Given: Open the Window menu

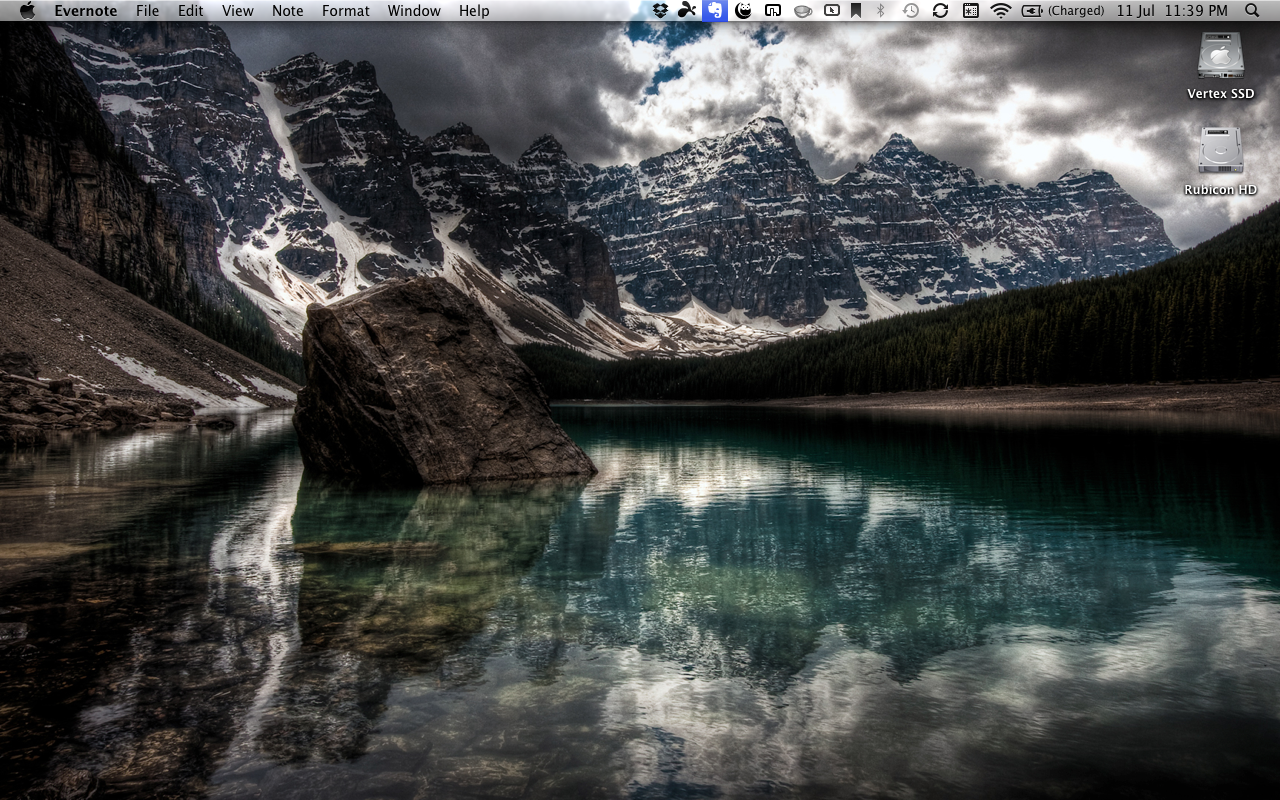Looking at the screenshot, I should [x=414, y=10].
